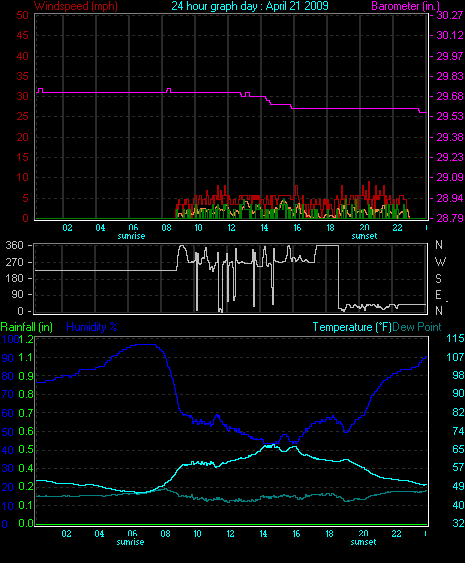Click "sunset" label under the humidity graph
The width and height of the screenshot is (465, 563).
[x=363, y=542]
